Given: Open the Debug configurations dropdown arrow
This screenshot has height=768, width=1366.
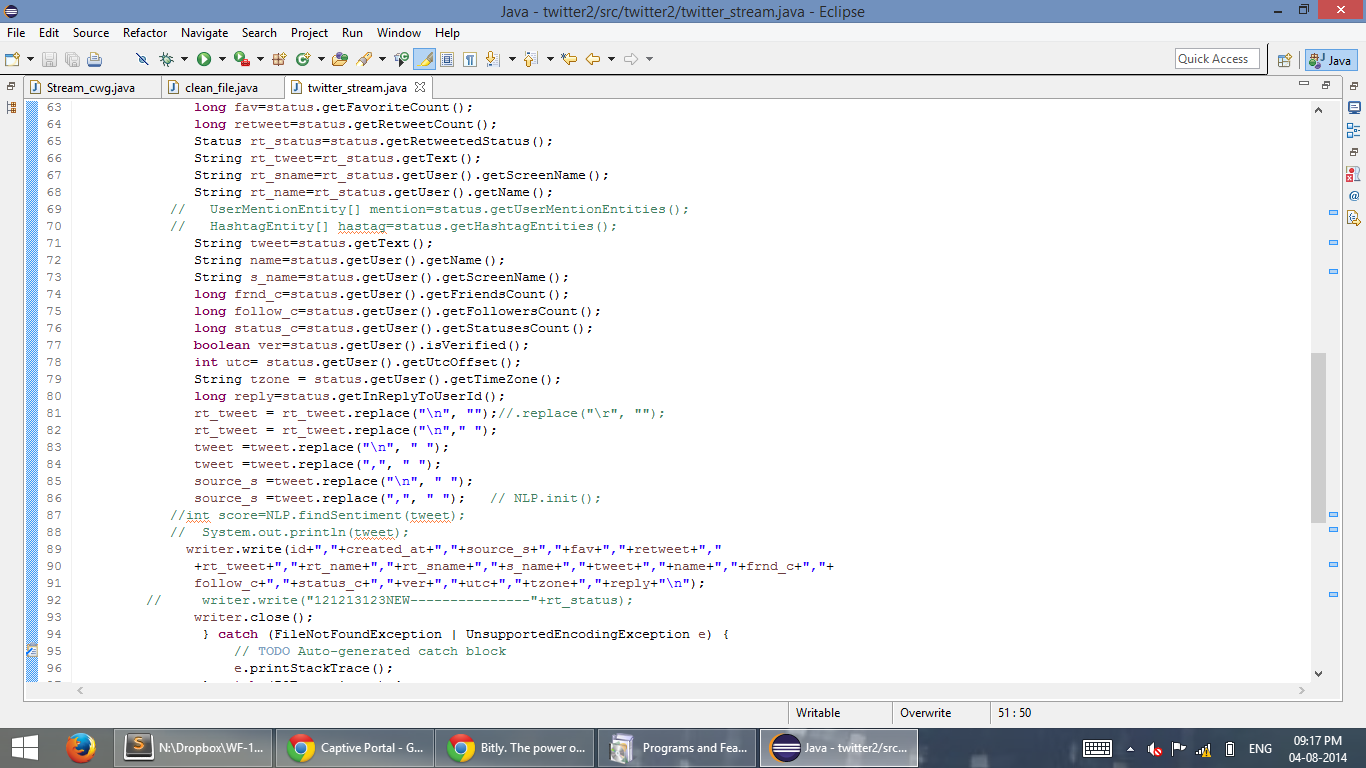Looking at the screenshot, I should pyautogui.click(x=184, y=59).
